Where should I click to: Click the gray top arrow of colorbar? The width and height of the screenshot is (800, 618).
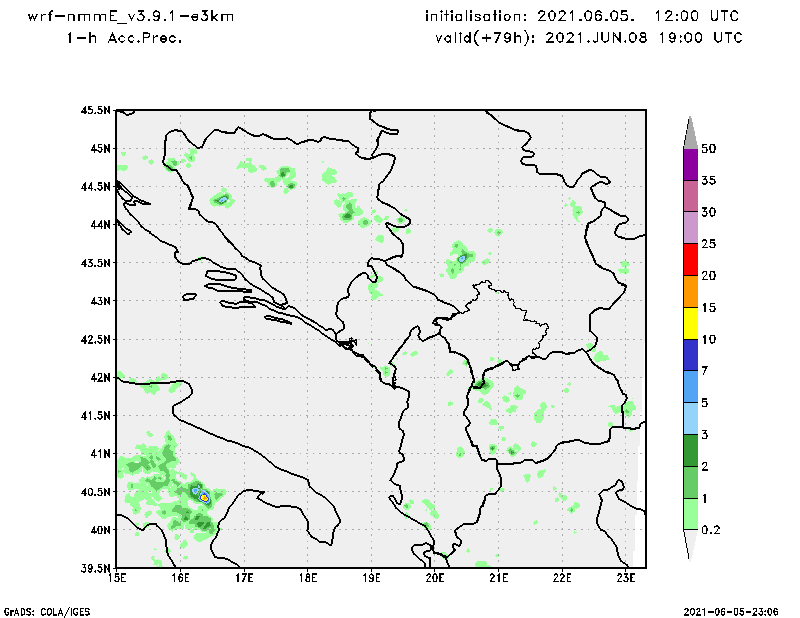tap(690, 134)
